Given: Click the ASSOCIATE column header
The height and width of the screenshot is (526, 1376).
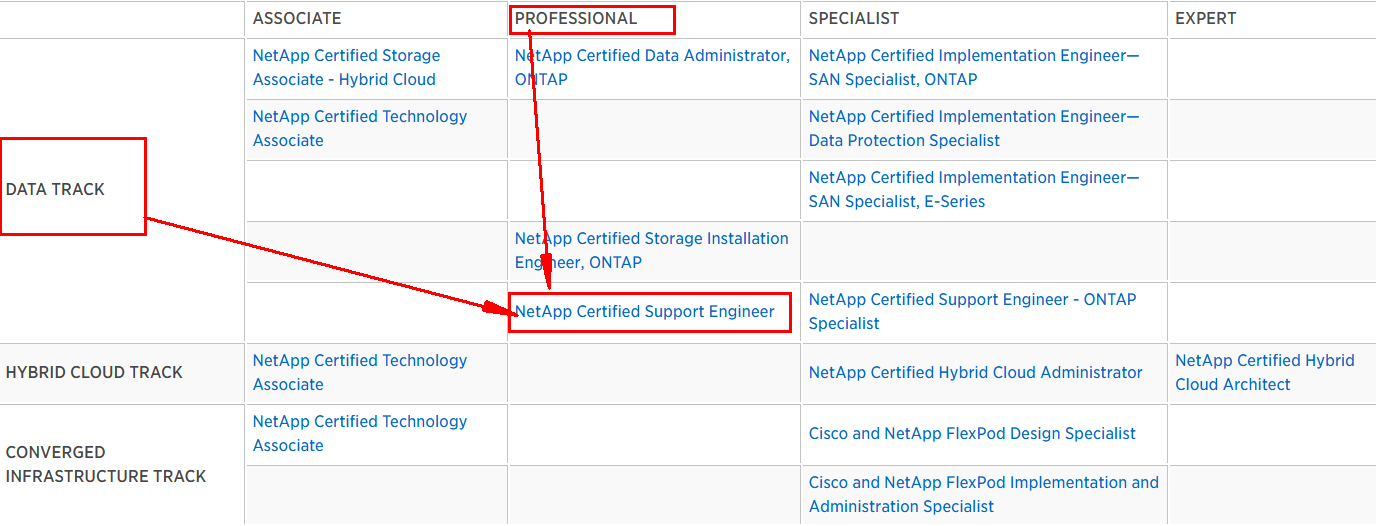Looking at the screenshot, I should click(x=297, y=19).
